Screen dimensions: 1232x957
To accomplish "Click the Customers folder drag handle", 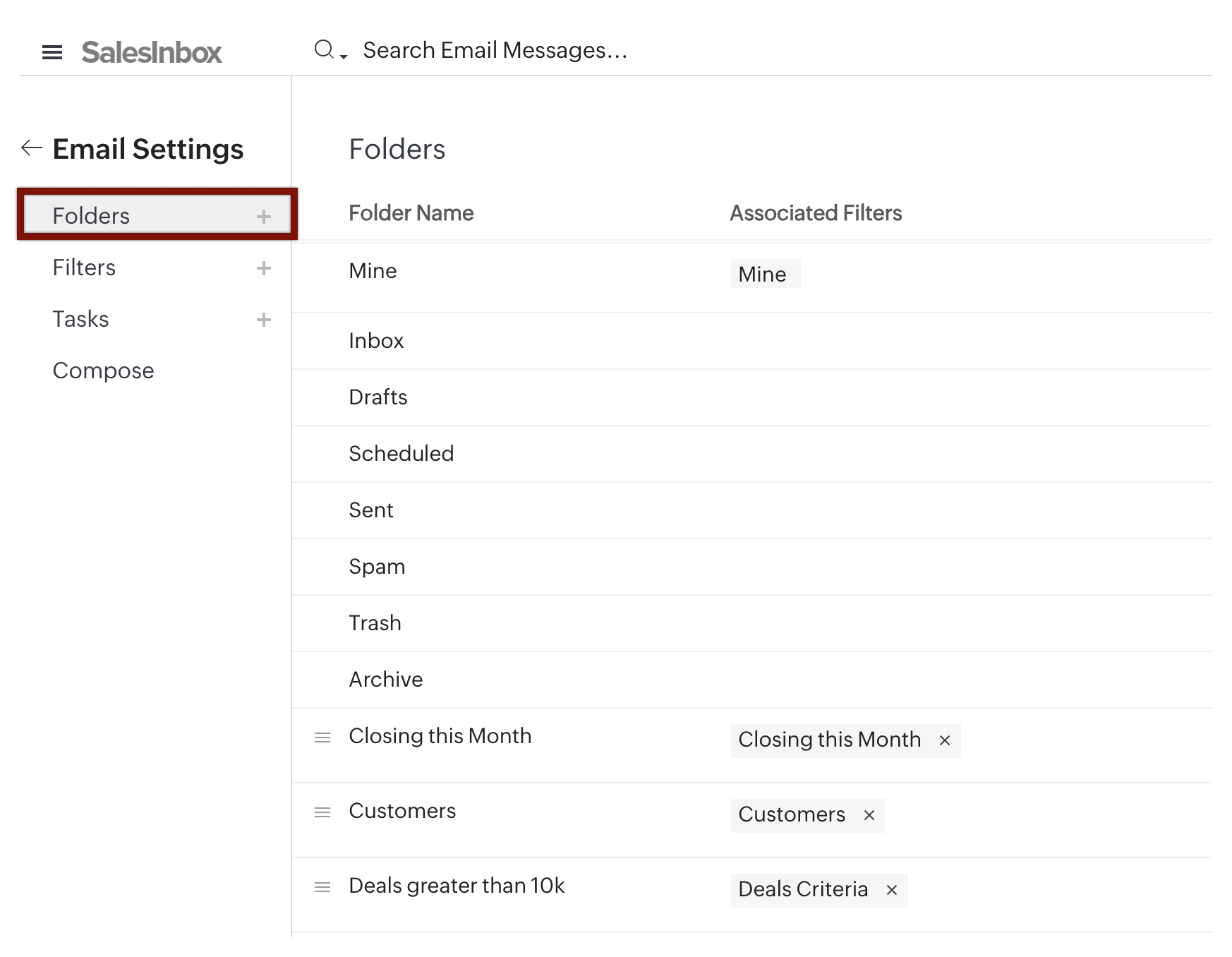I will [322, 812].
